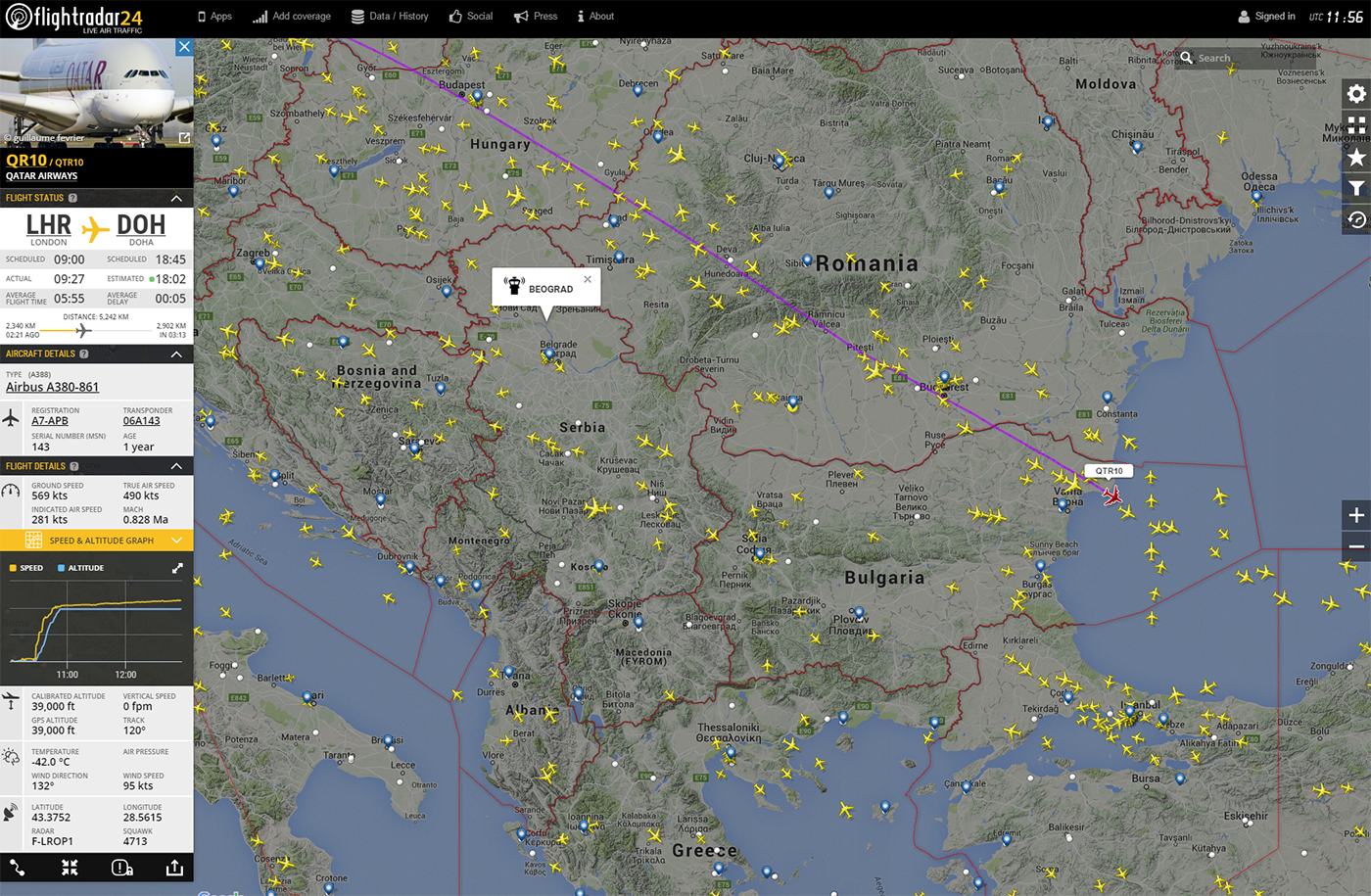Share the flight using the share icon
The image size is (1371, 896).
click(x=174, y=867)
